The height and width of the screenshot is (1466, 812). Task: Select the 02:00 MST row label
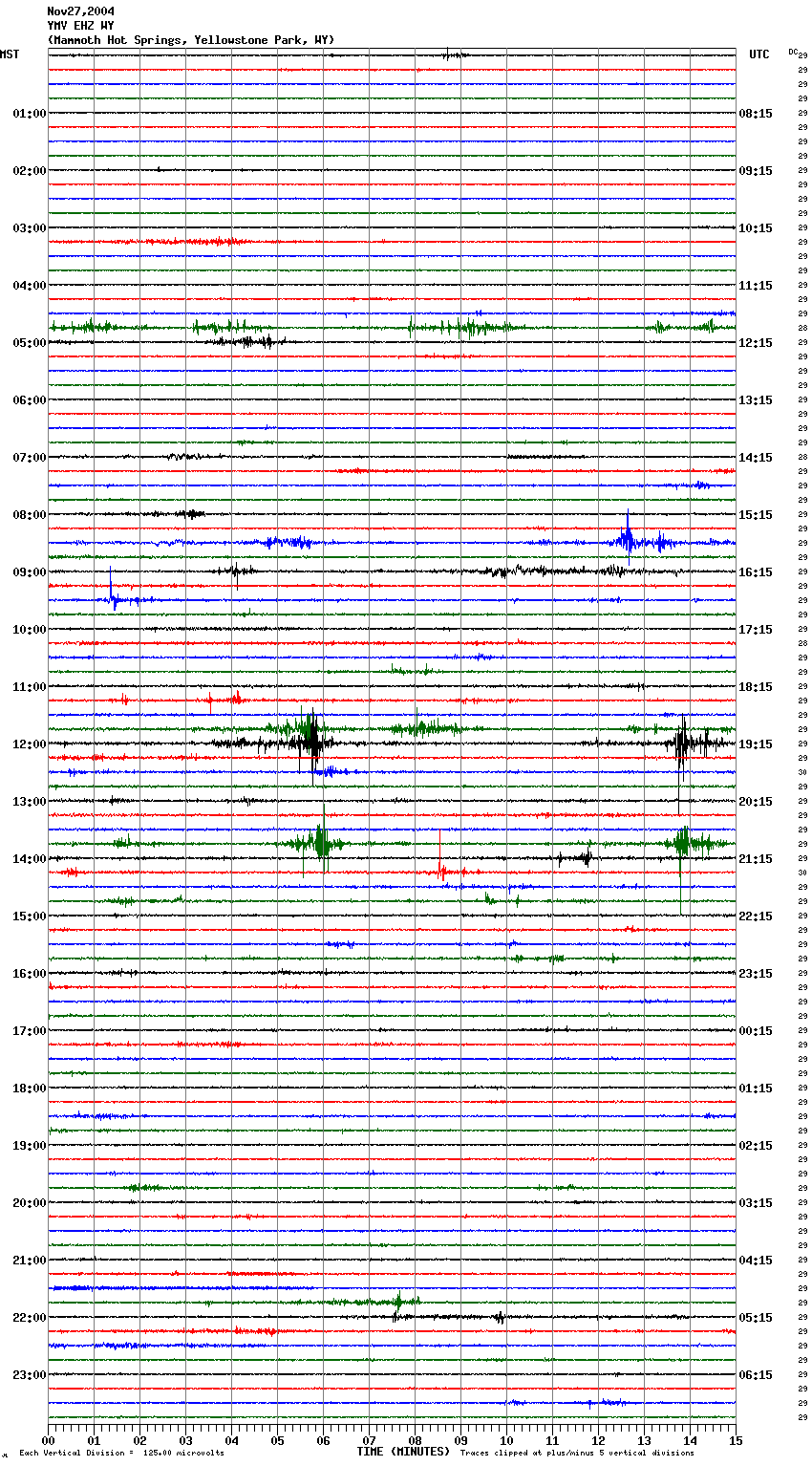tap(30, 171)
